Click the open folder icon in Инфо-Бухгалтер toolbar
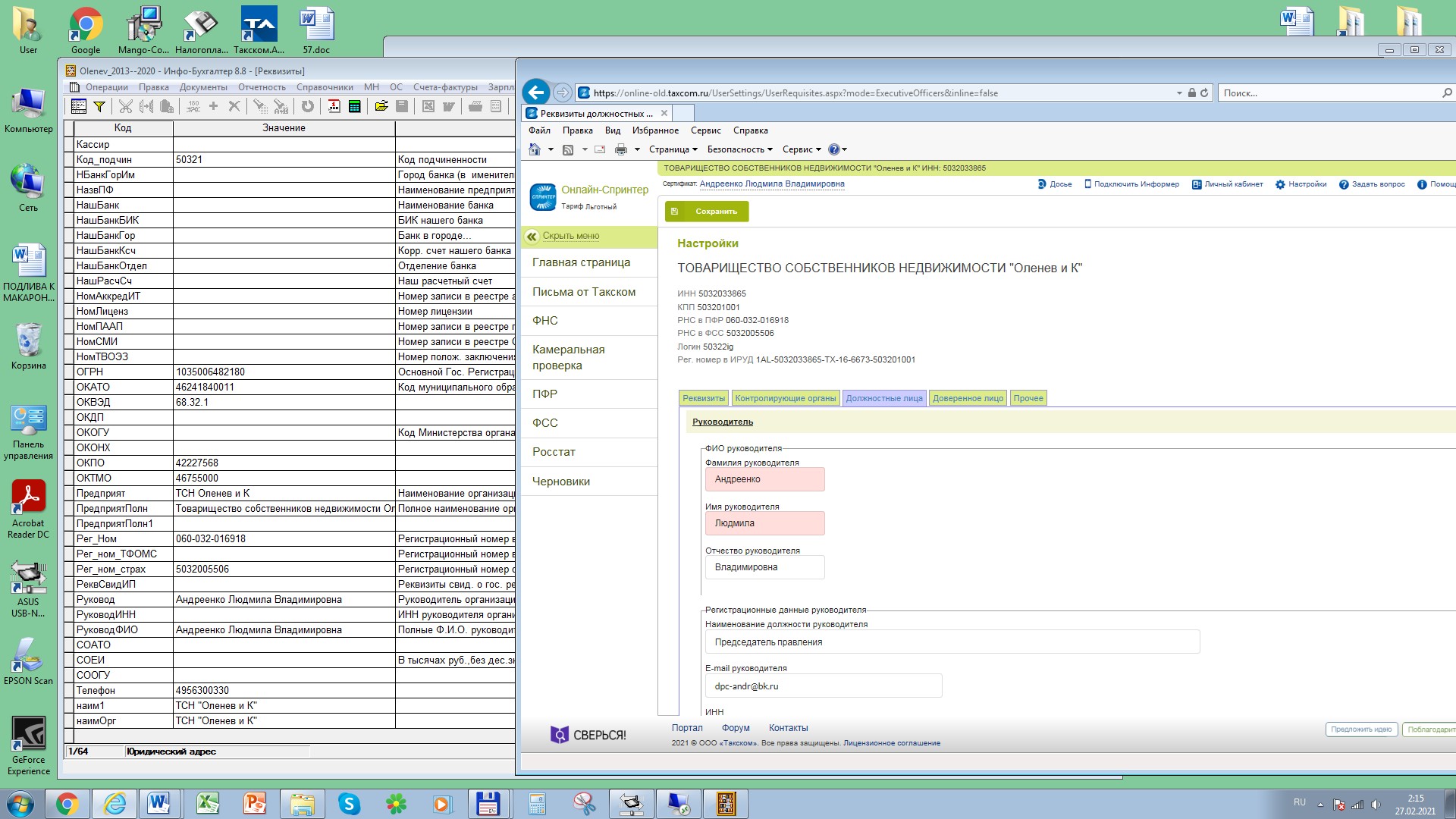The image size is (1456, 819). coord(381,106)
